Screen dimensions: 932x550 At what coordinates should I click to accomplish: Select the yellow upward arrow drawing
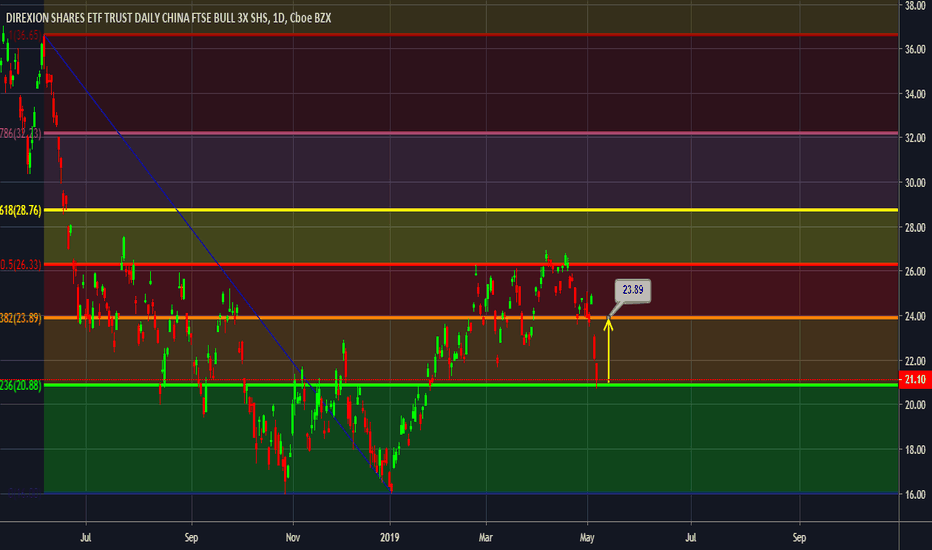point(608,350)
